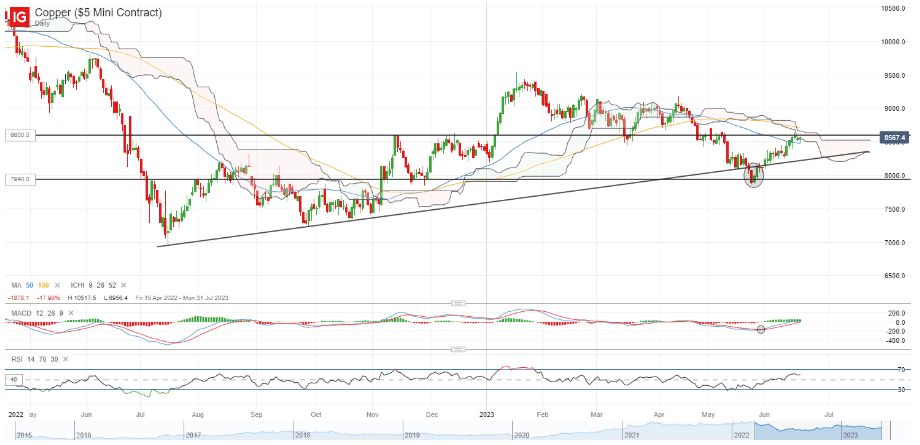Open MACD indicator settings label
Image resolution: width=920 pixels, height=445 pixels.
[21, 311]
